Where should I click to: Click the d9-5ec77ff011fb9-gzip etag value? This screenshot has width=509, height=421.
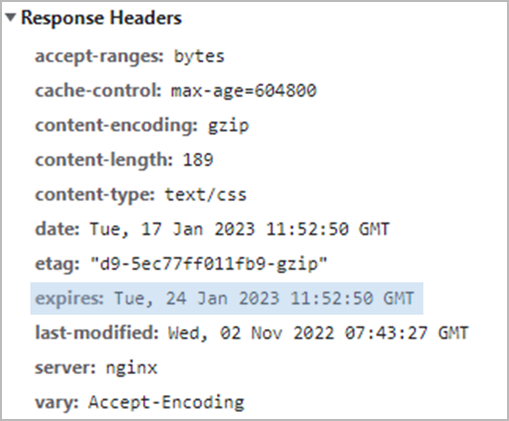click(x=209, y=264)
